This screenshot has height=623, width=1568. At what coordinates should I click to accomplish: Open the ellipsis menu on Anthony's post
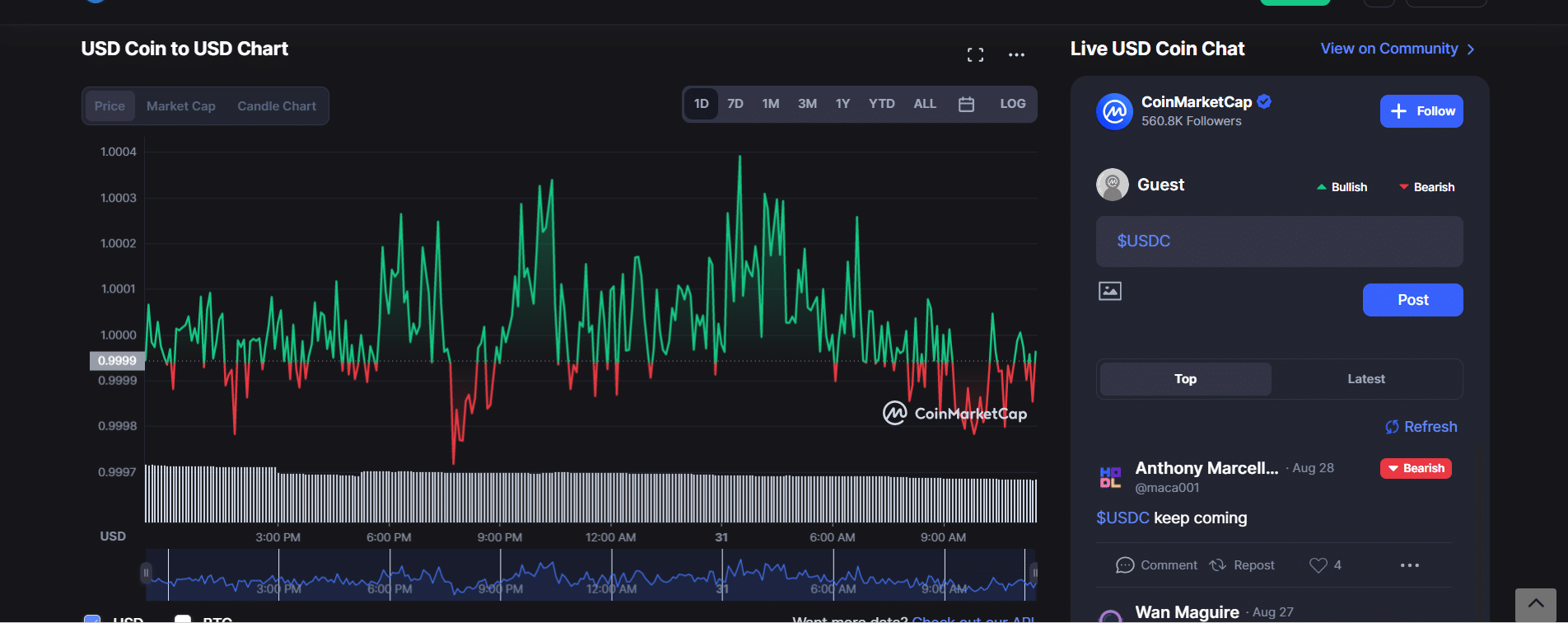point(1410,565)
